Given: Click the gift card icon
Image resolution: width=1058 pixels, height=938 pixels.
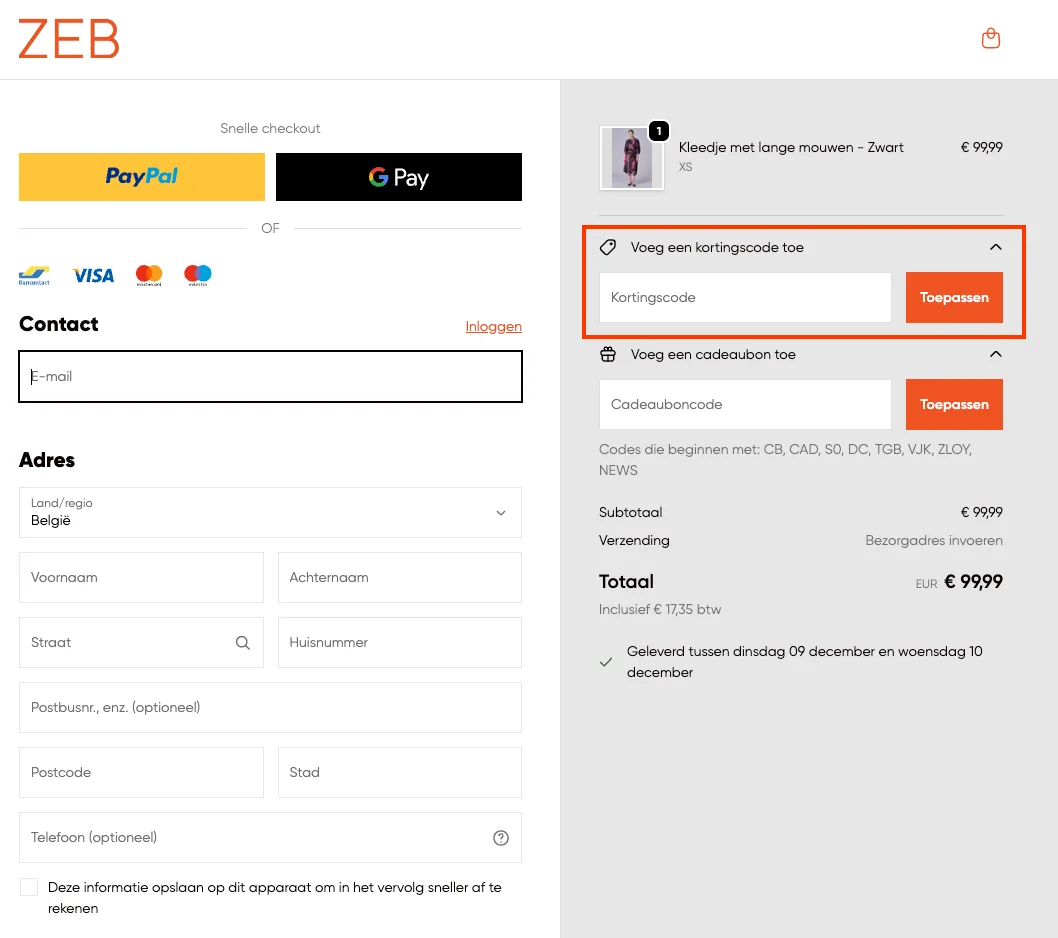Looking at the screenshot, I should click(607, 354).
